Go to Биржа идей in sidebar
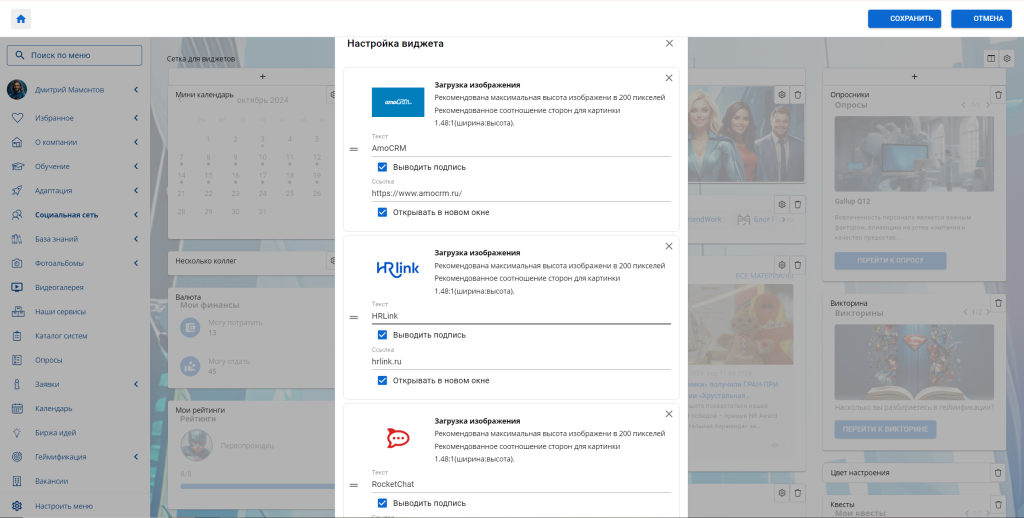The width and height of the screenshot is (1024, 518). coord(55,432)
